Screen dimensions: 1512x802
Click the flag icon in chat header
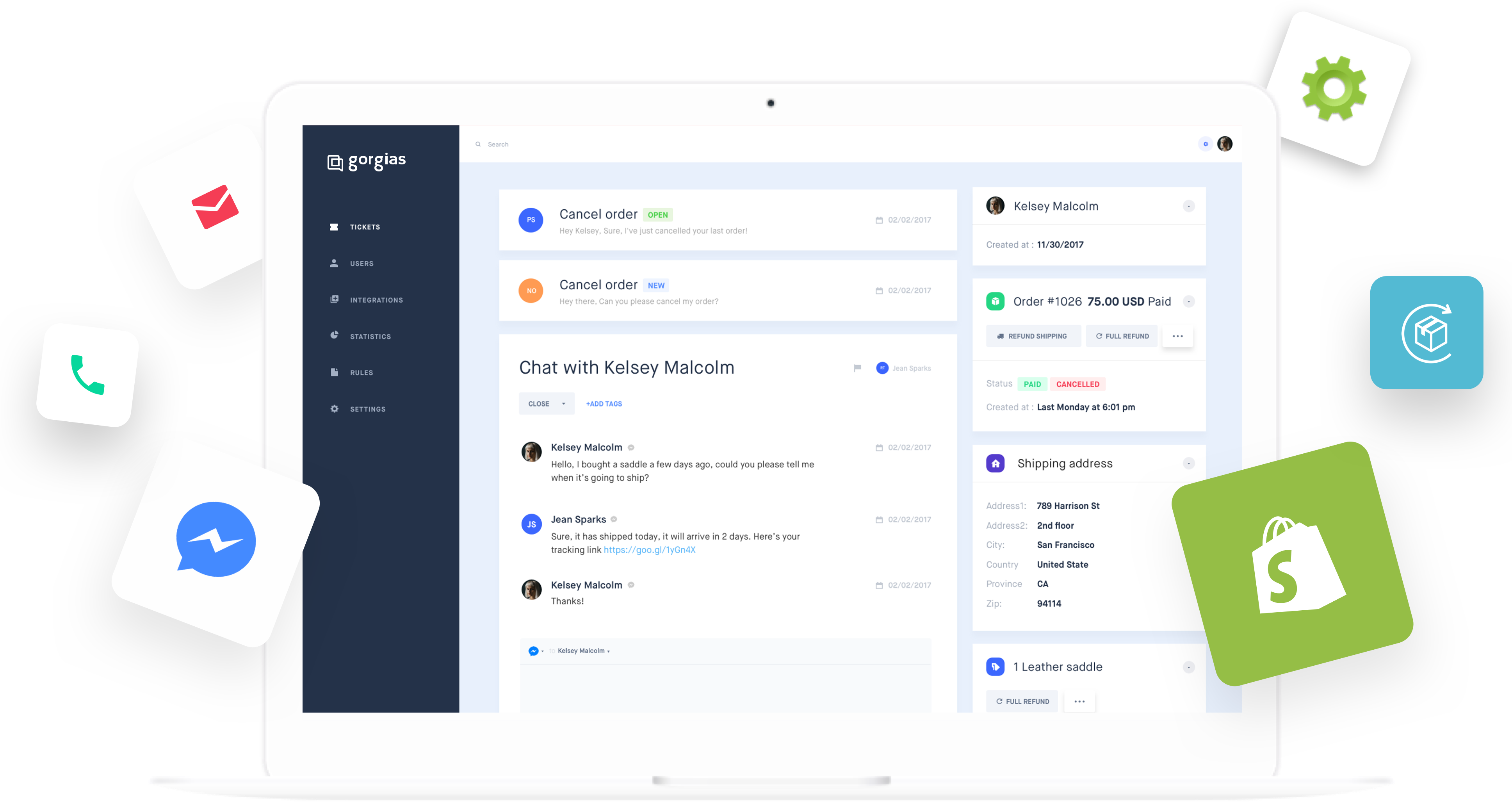click(857, 368)
